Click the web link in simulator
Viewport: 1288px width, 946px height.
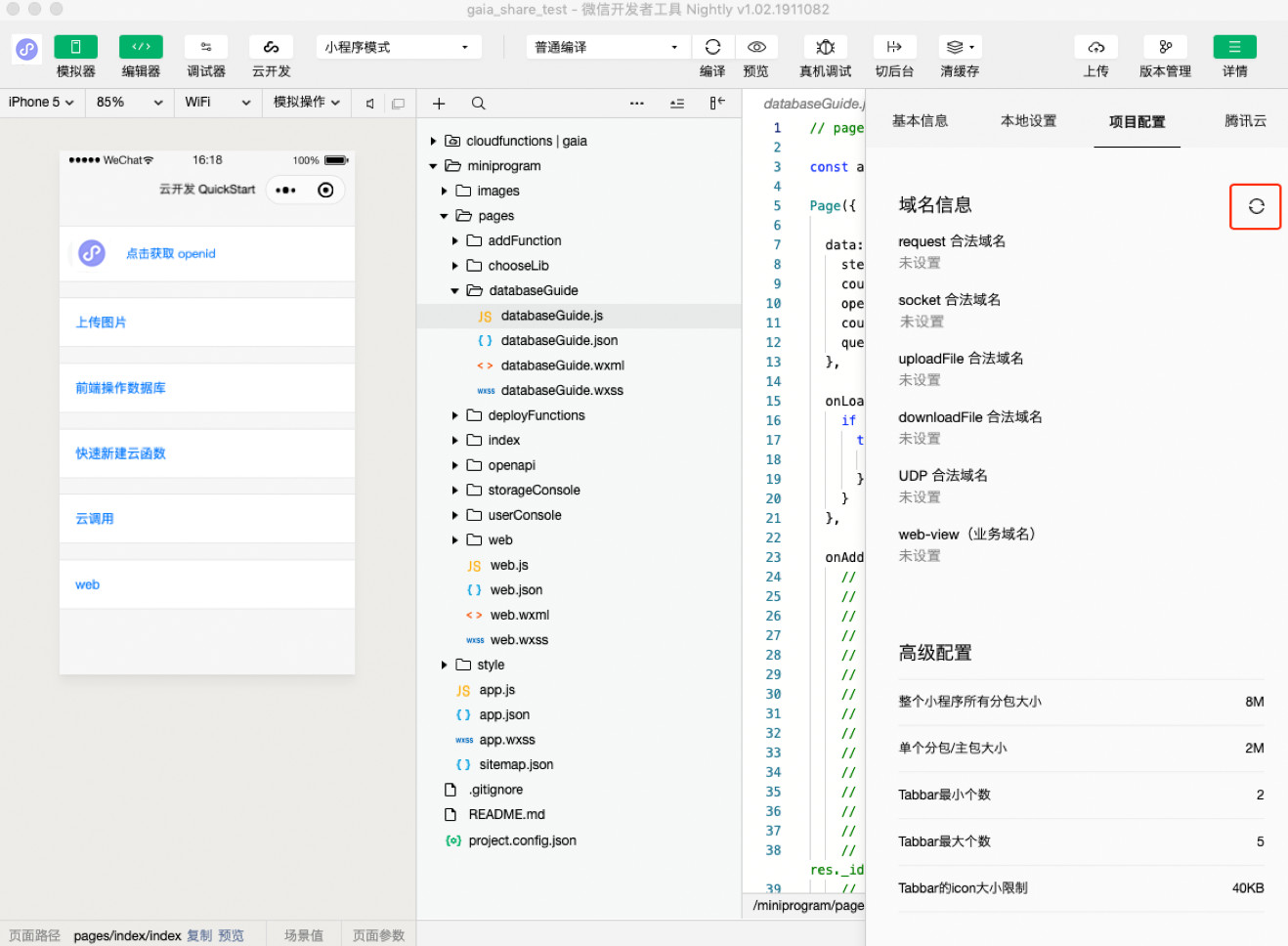(87, 584)
